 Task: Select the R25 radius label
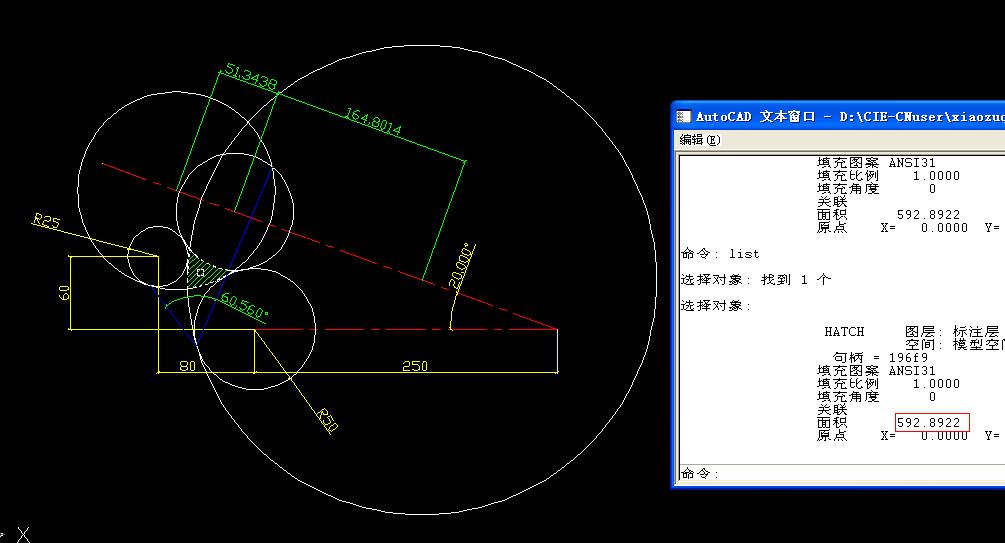tap(46, 222)
